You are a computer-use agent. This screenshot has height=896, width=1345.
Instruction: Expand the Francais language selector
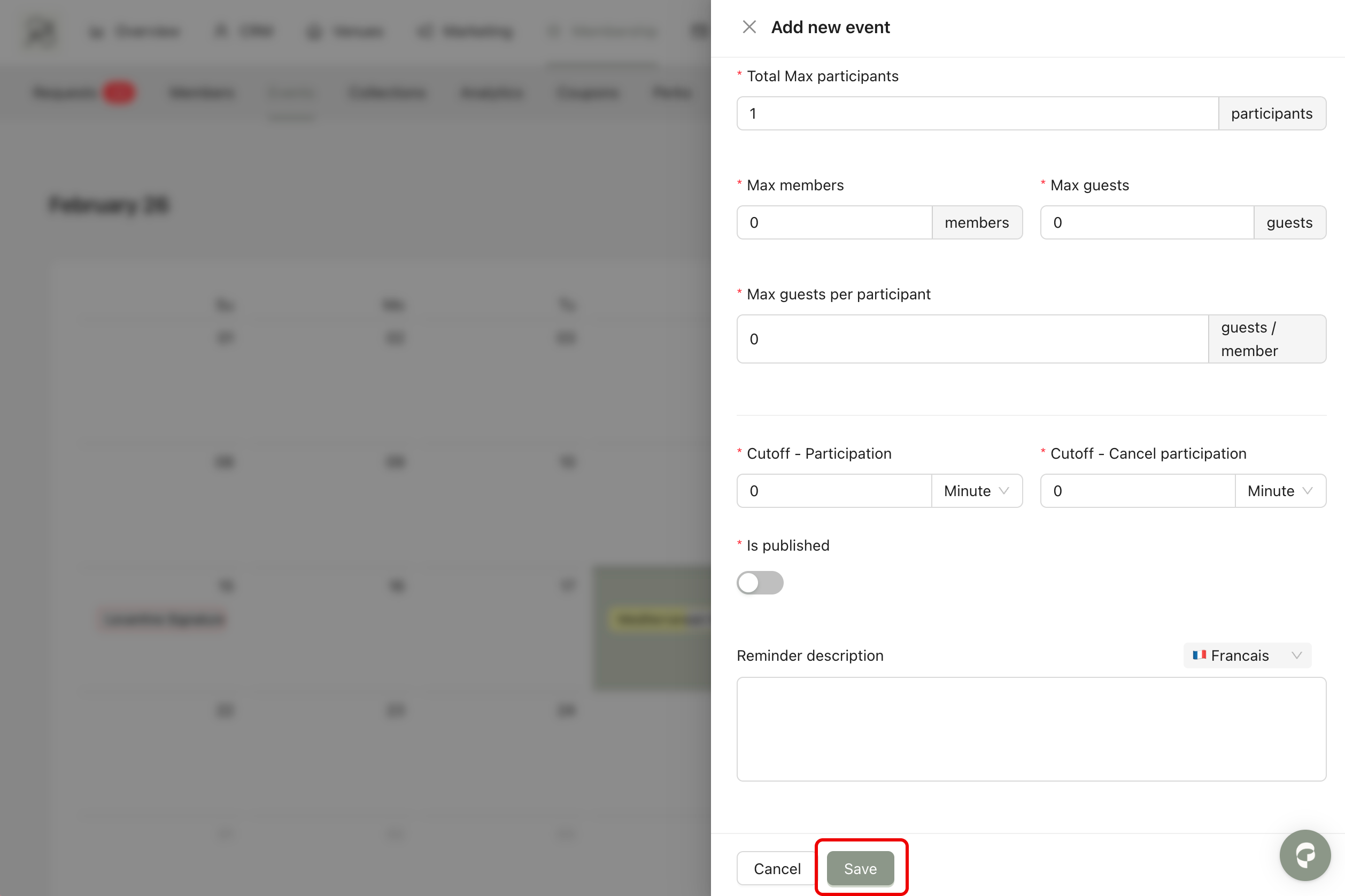pos(1246,655)
